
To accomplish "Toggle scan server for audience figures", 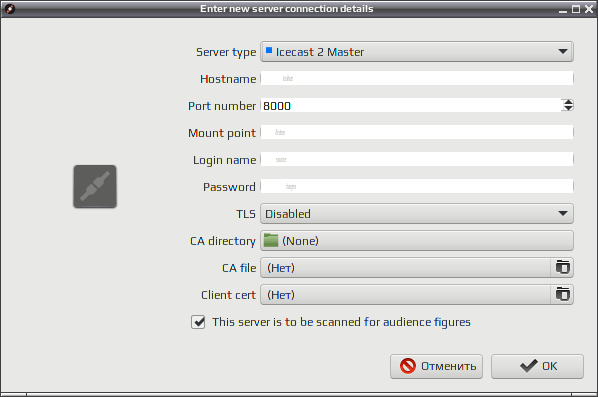I will [x=198, y=322].
